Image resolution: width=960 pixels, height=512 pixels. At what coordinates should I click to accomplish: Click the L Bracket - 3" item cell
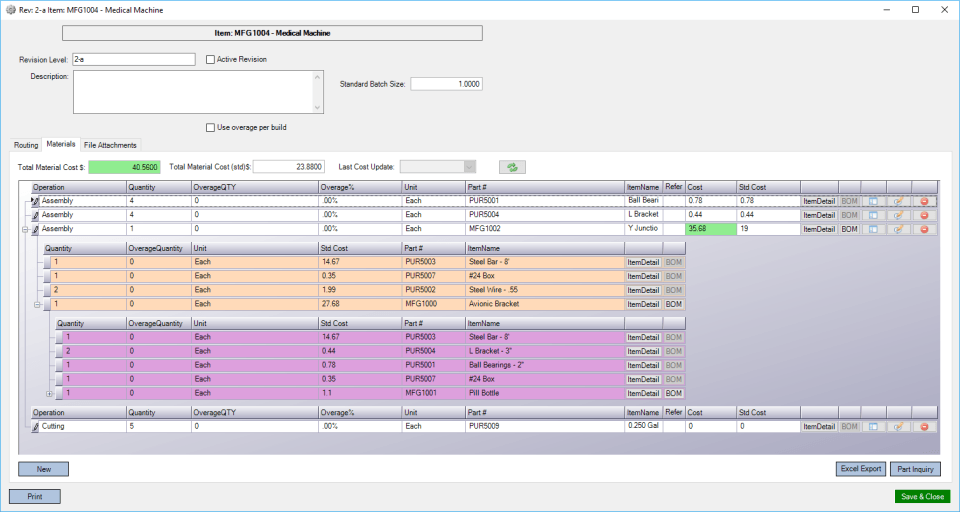point(545,352)
